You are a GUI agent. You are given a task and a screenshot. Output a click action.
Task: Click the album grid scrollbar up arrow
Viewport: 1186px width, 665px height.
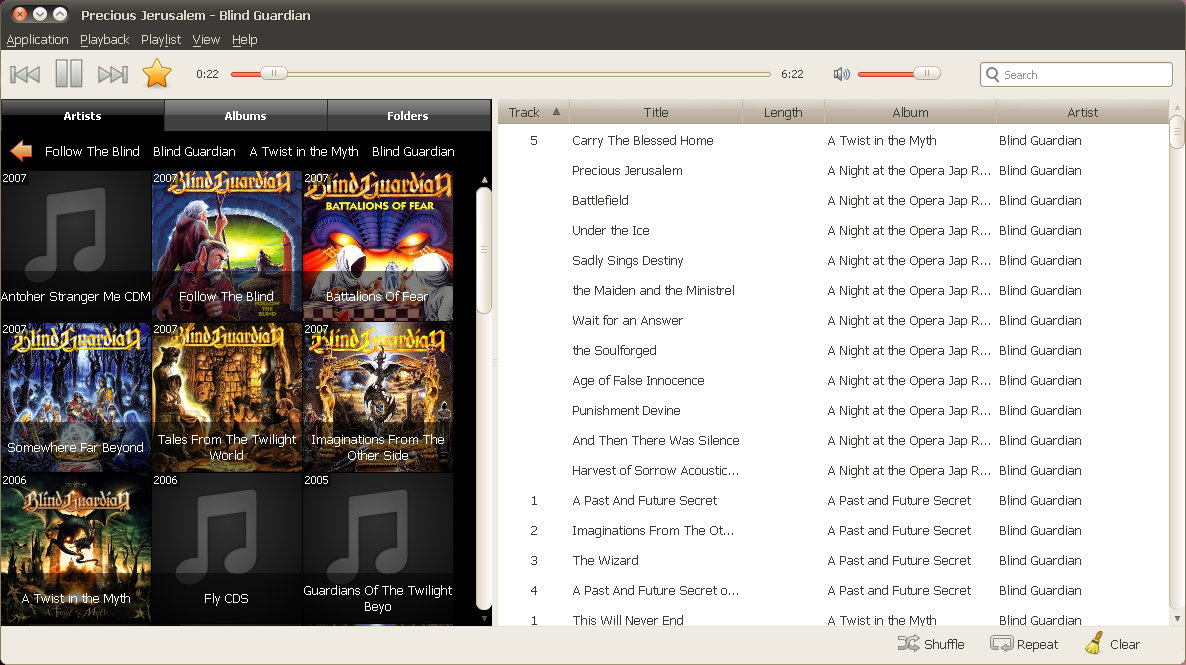coord(484,180)
